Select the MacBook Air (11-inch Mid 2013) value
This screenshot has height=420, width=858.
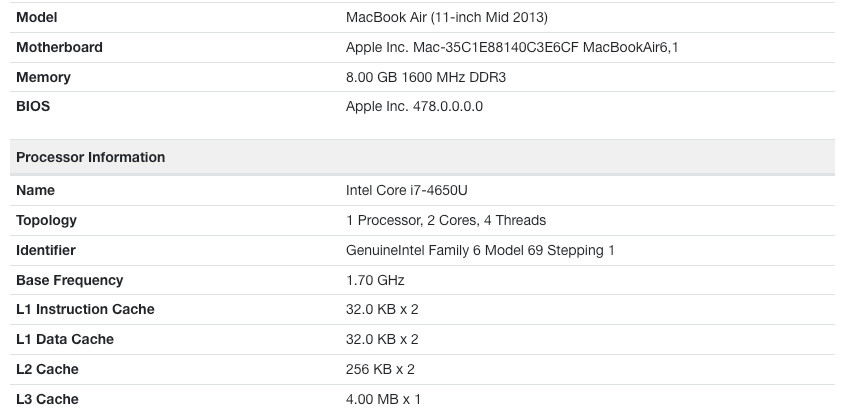tap(446, 17)
